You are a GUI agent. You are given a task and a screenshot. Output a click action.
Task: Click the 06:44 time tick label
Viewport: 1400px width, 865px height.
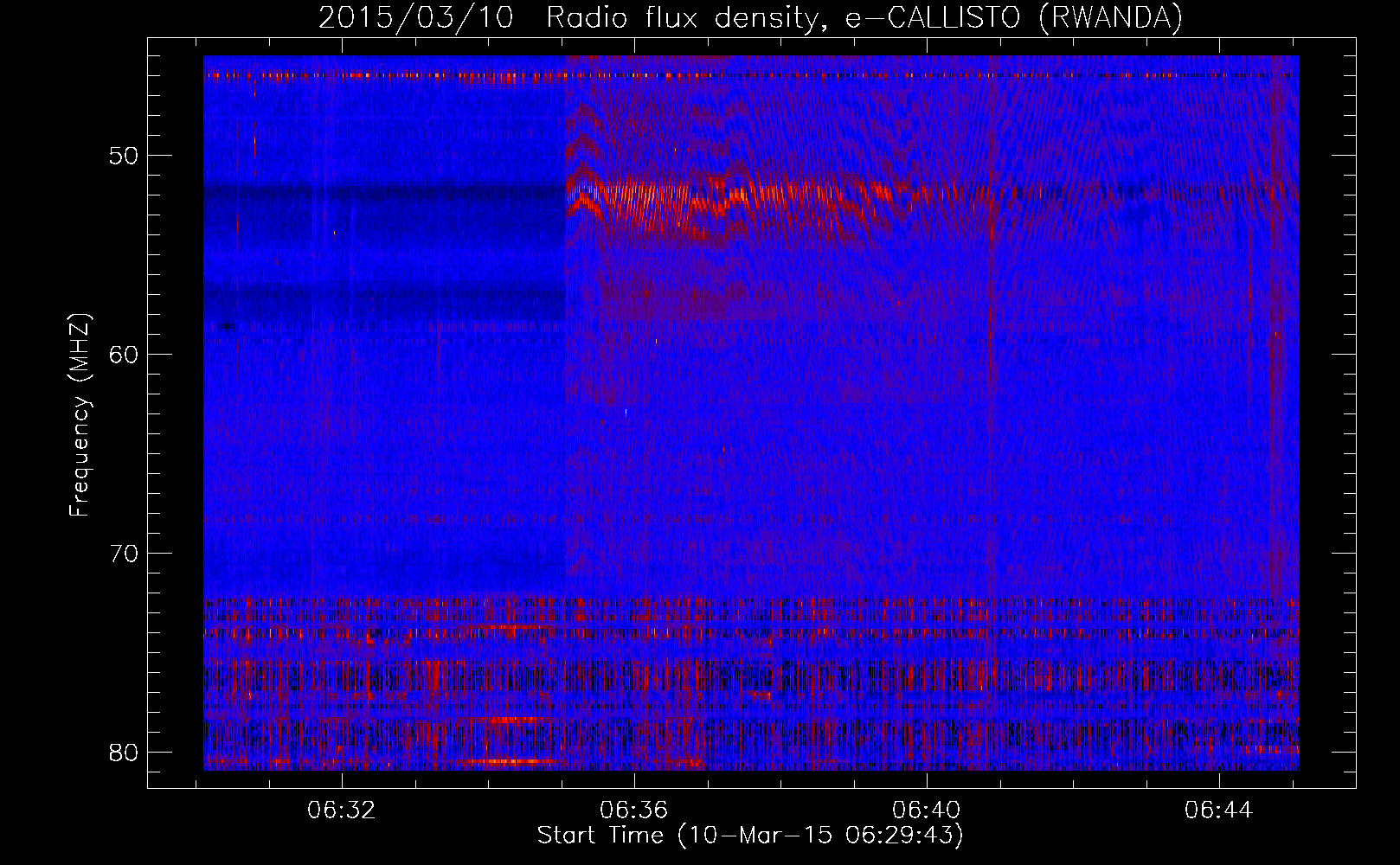pos(1219,811)
